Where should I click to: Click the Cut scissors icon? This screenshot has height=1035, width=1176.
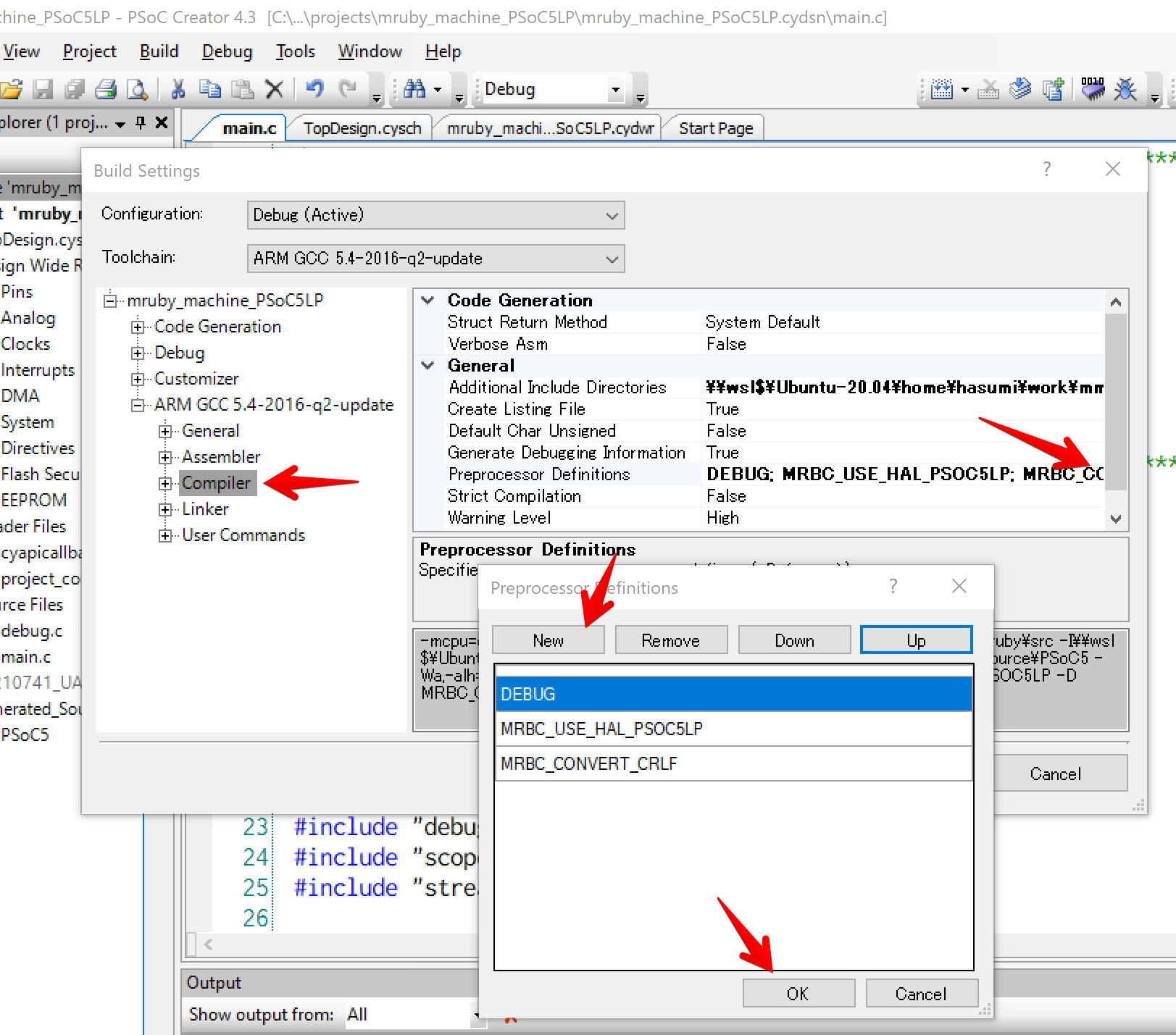pyautogui.click(x=178, y=89)
